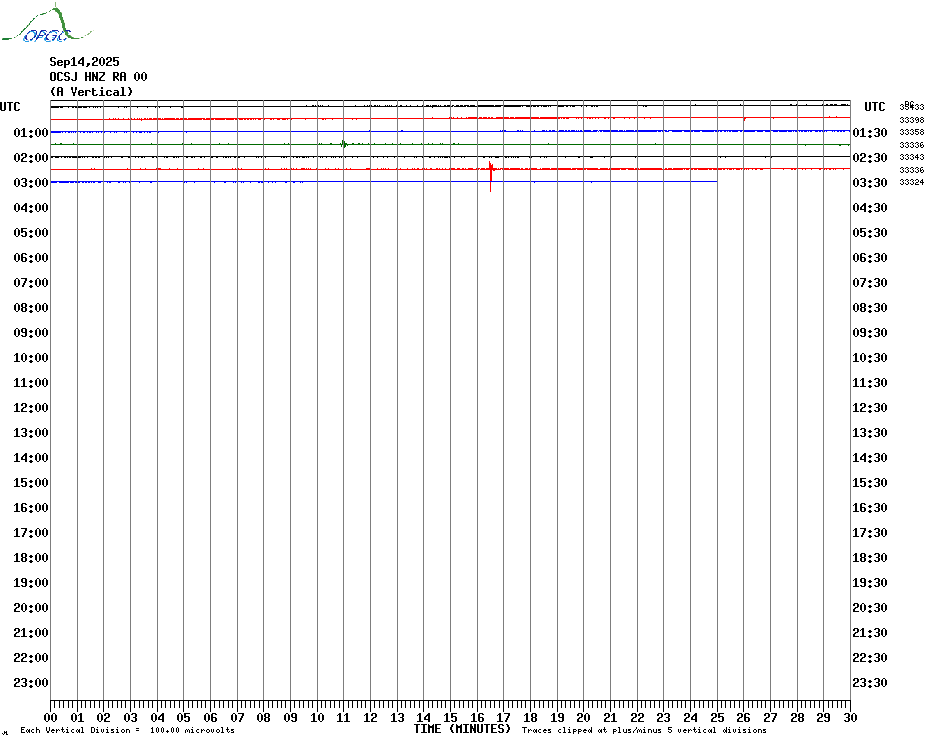
Task: Click the minute label 19 on the time axis
Action: coord(557,717)
